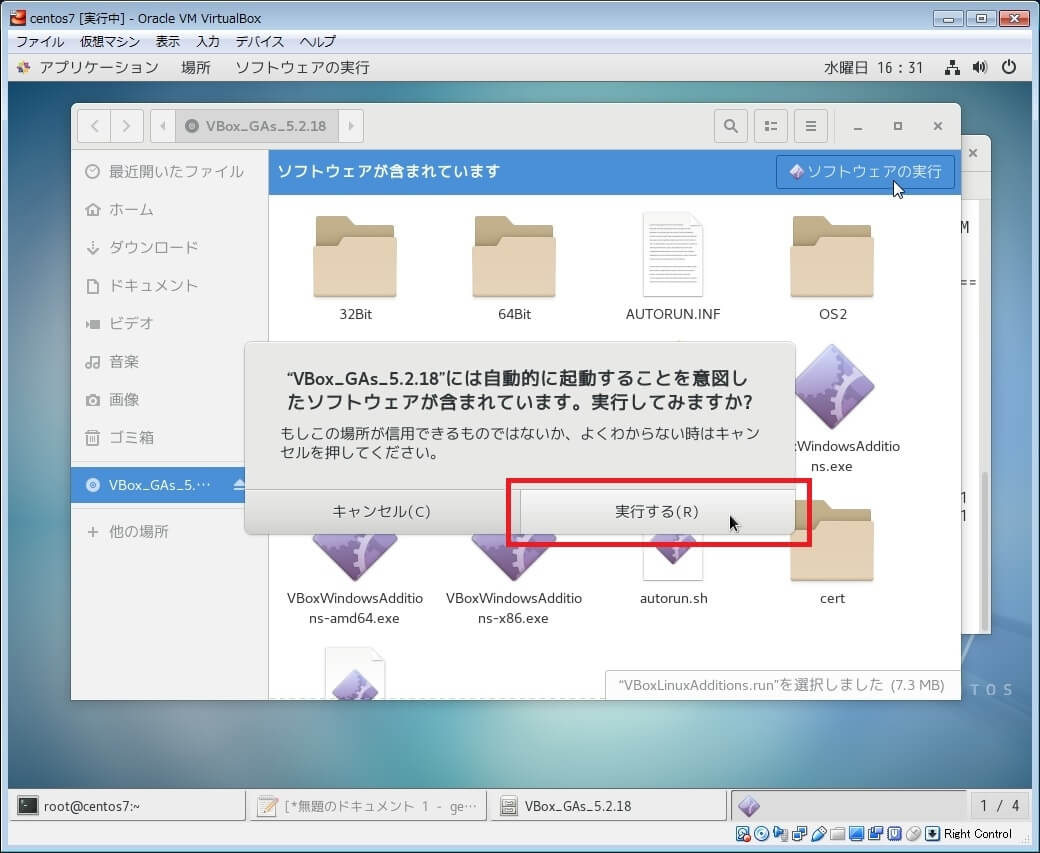
Task: Switch to list view icon
Action: (771, 126)
